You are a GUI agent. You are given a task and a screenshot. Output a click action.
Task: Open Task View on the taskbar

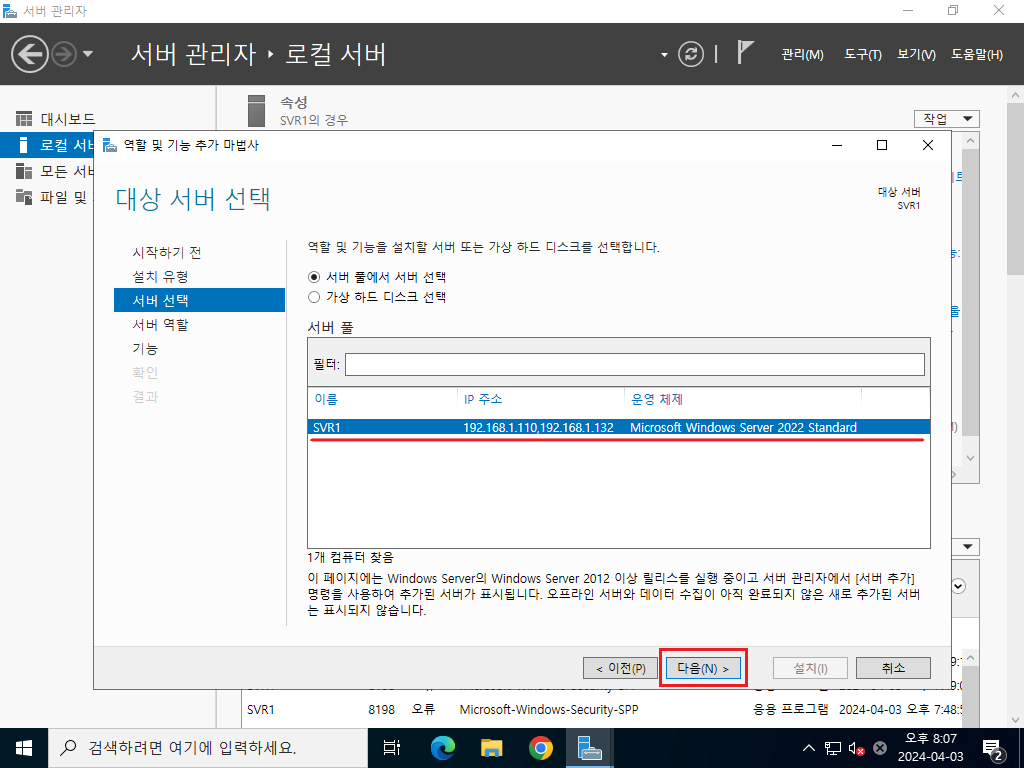click(x=392, y=748)
